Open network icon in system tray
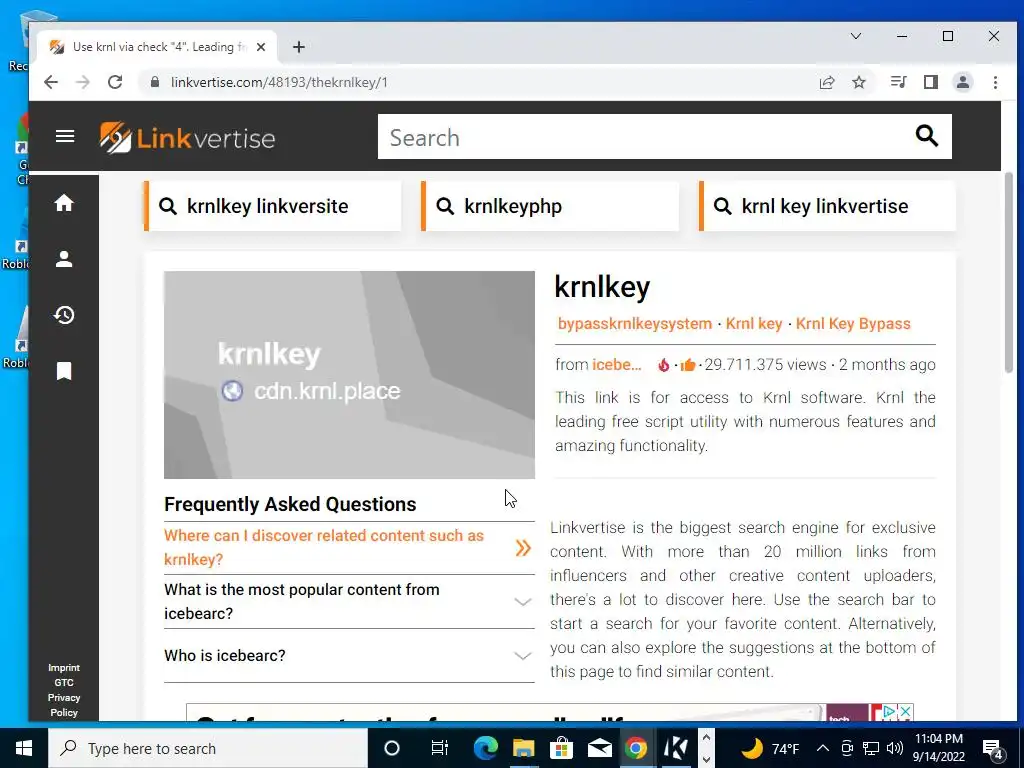Image resolution: width=1024 pixels, height=768 pixels. [871, 748]
